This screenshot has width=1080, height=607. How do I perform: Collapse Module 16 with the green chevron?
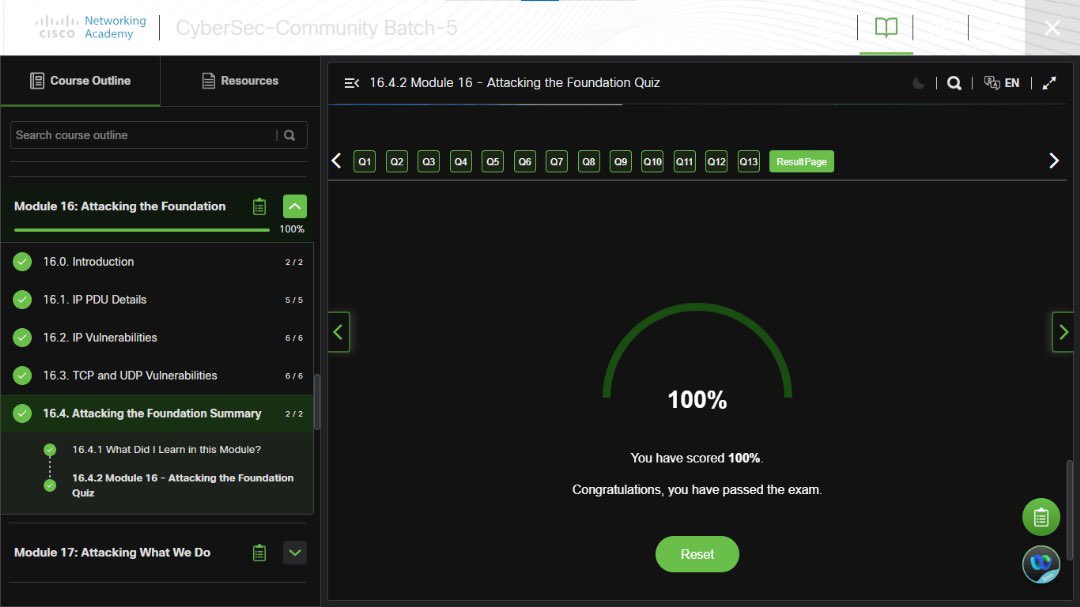295,206
